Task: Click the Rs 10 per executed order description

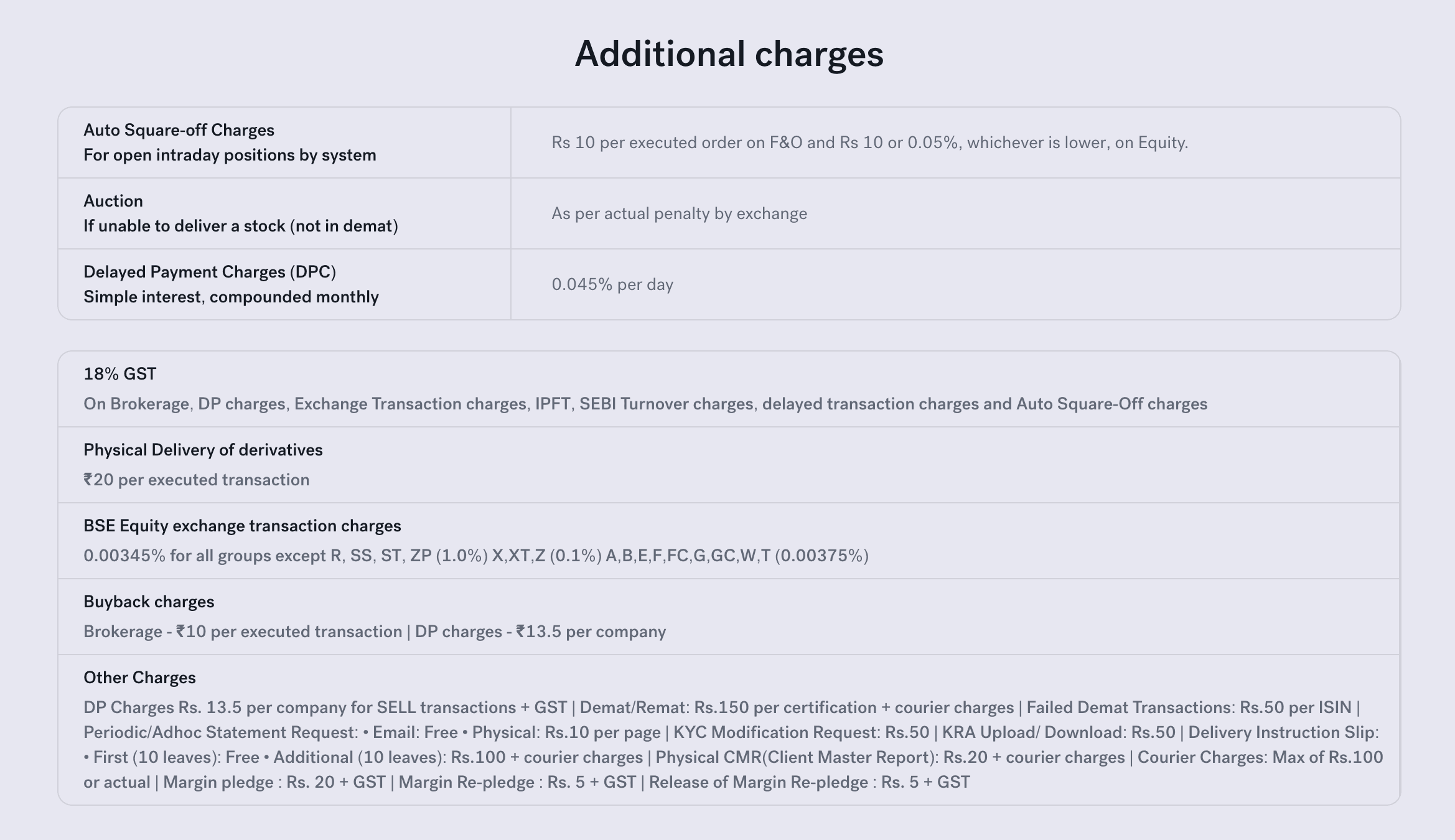Action: tap(869, 142)
